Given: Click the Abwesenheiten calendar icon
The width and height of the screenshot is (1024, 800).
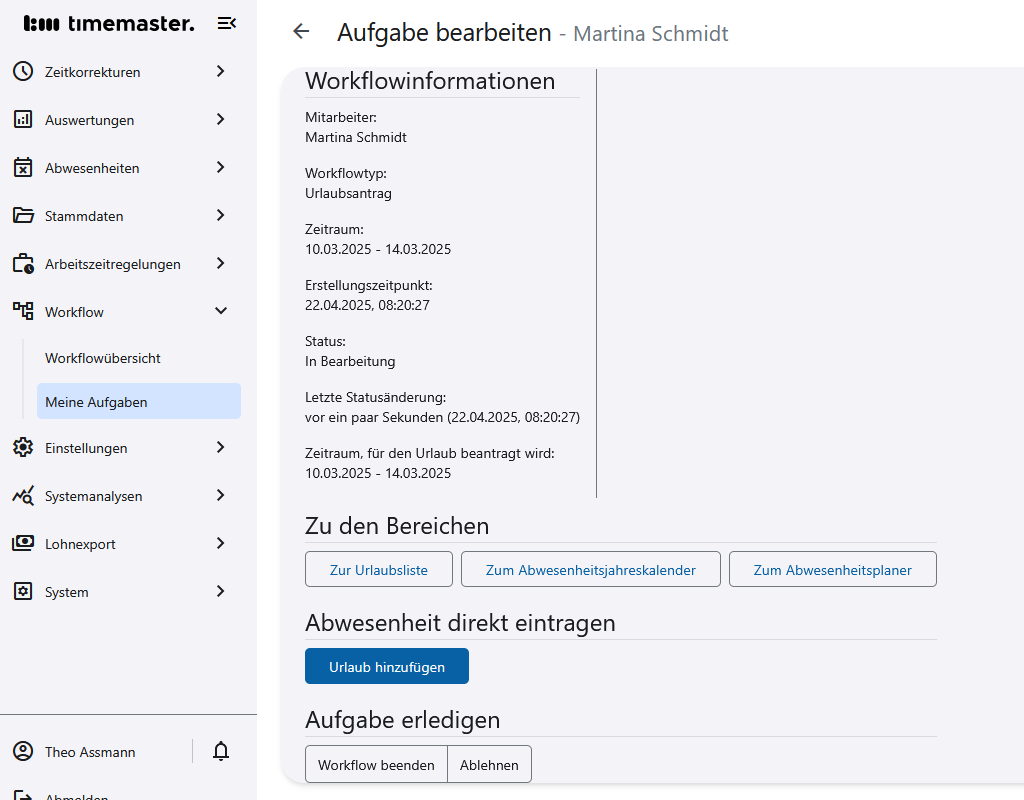Looking at the screenshot, I should (x=22, y=167).
